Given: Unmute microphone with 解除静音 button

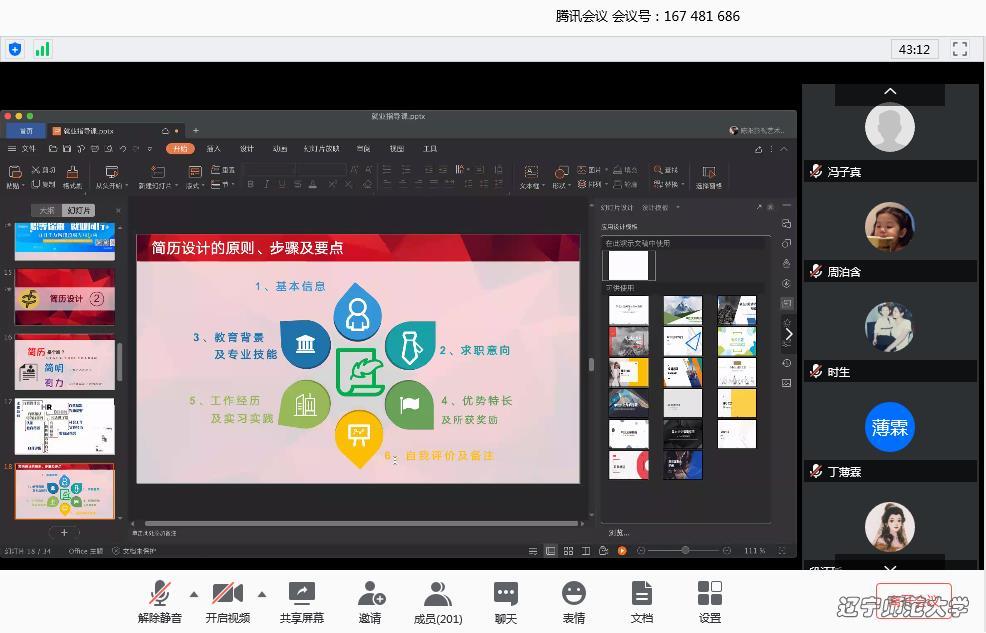Looking at the screenshot, I should 160,602.
